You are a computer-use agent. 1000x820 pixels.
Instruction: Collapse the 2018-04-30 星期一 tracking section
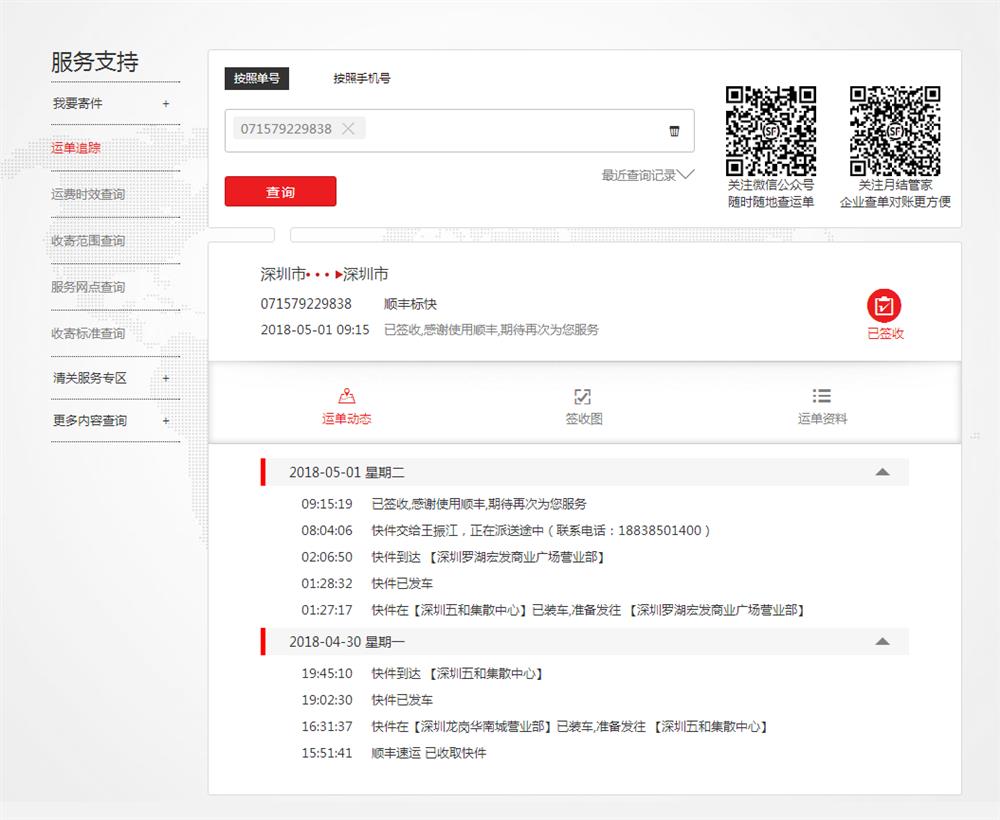click(x=883, y=641)
